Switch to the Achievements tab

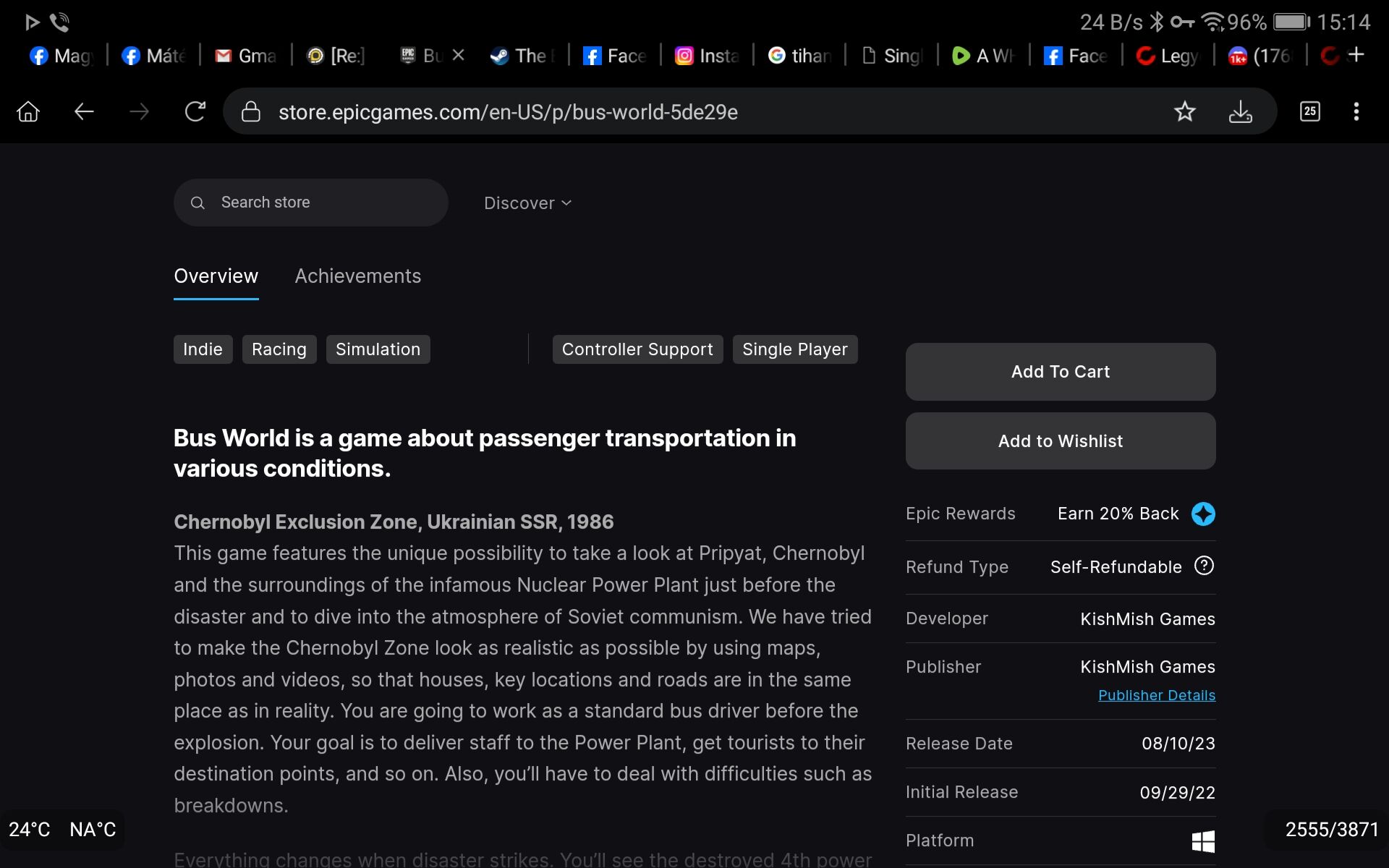[357, 276]
